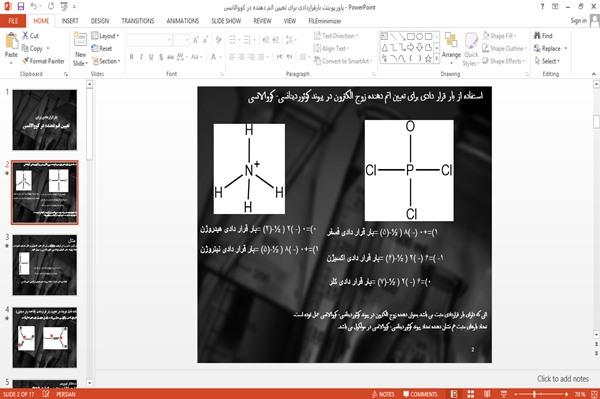The height and width of the screenshot is (399, 600).
Task: Switch to Slide Sorter view icon
Action: point(471,394)
